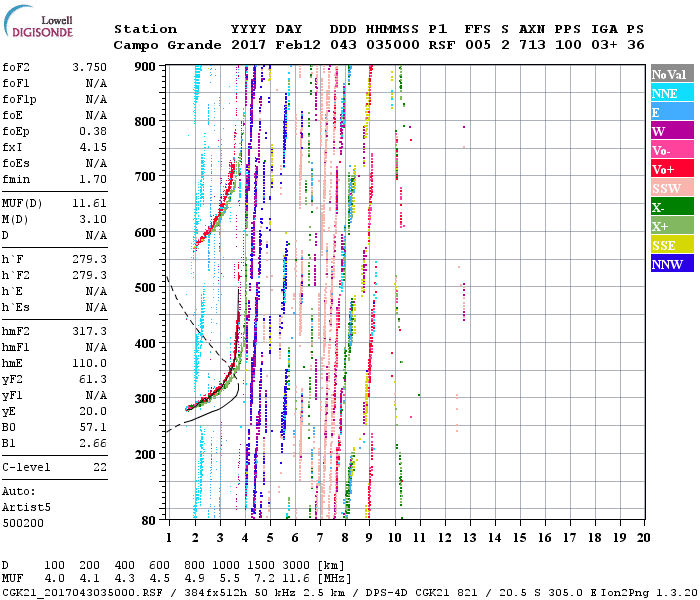Select the W purple legend entry

[671, 131]
